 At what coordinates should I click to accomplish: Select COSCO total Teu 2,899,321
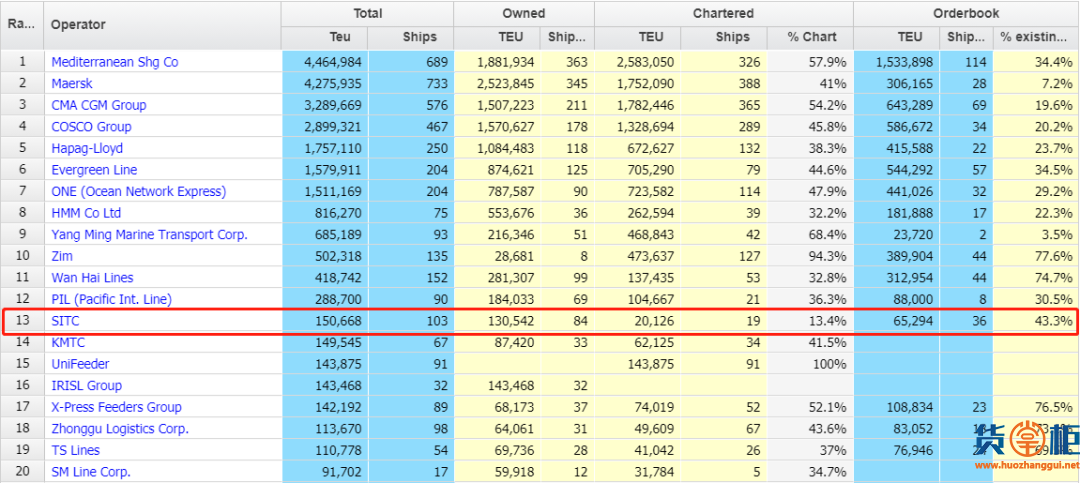[x=324, y=127]
